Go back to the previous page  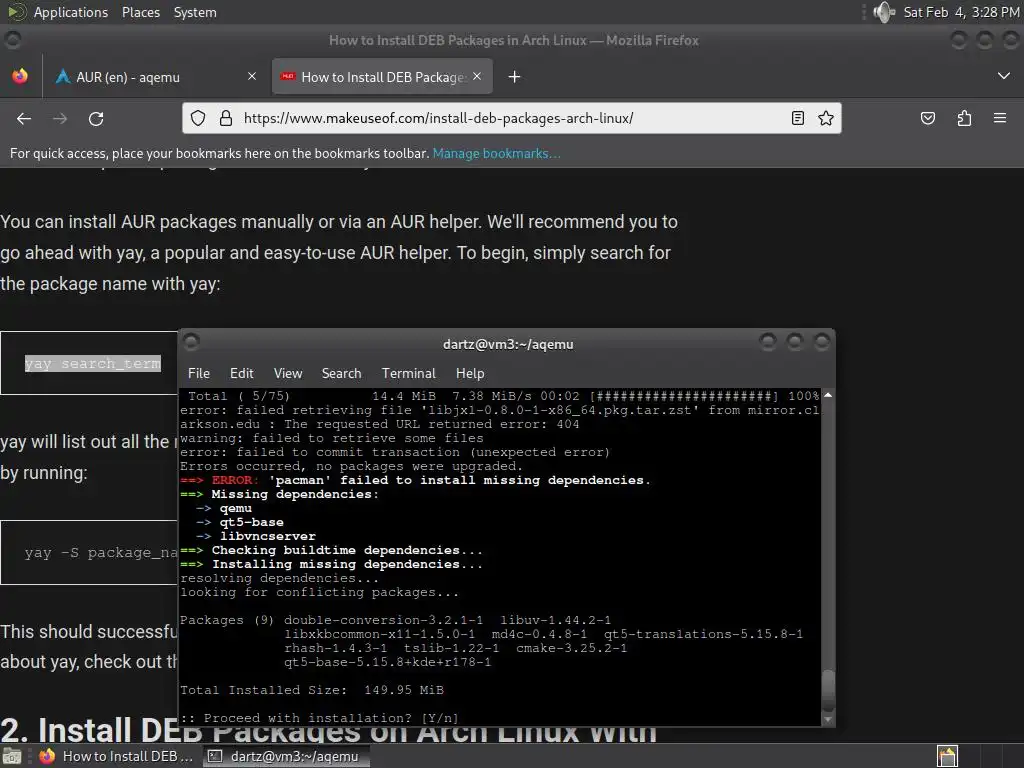(x=24, y=119)
